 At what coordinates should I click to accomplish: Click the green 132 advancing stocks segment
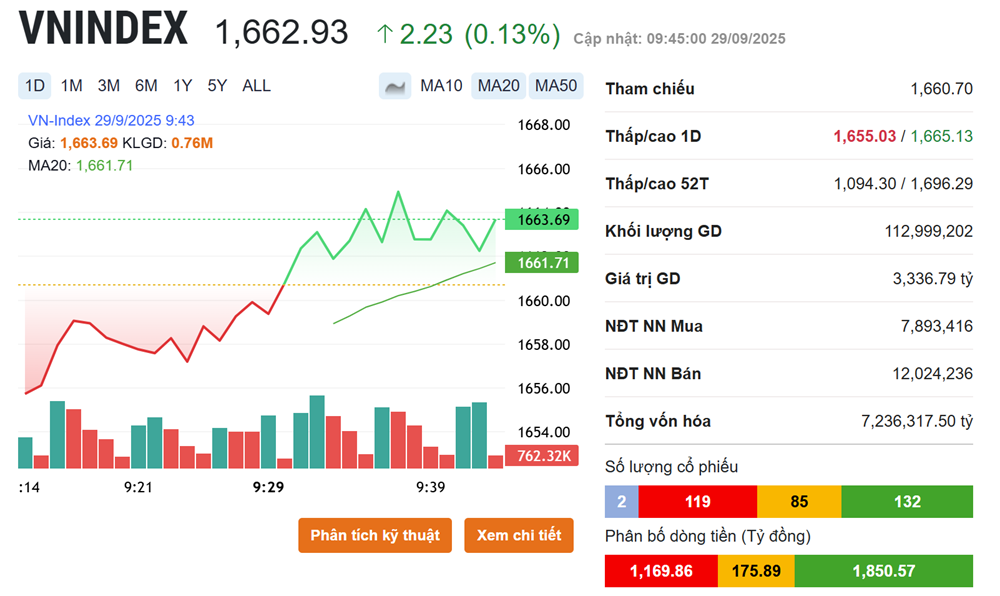click(x=907, y=502)
